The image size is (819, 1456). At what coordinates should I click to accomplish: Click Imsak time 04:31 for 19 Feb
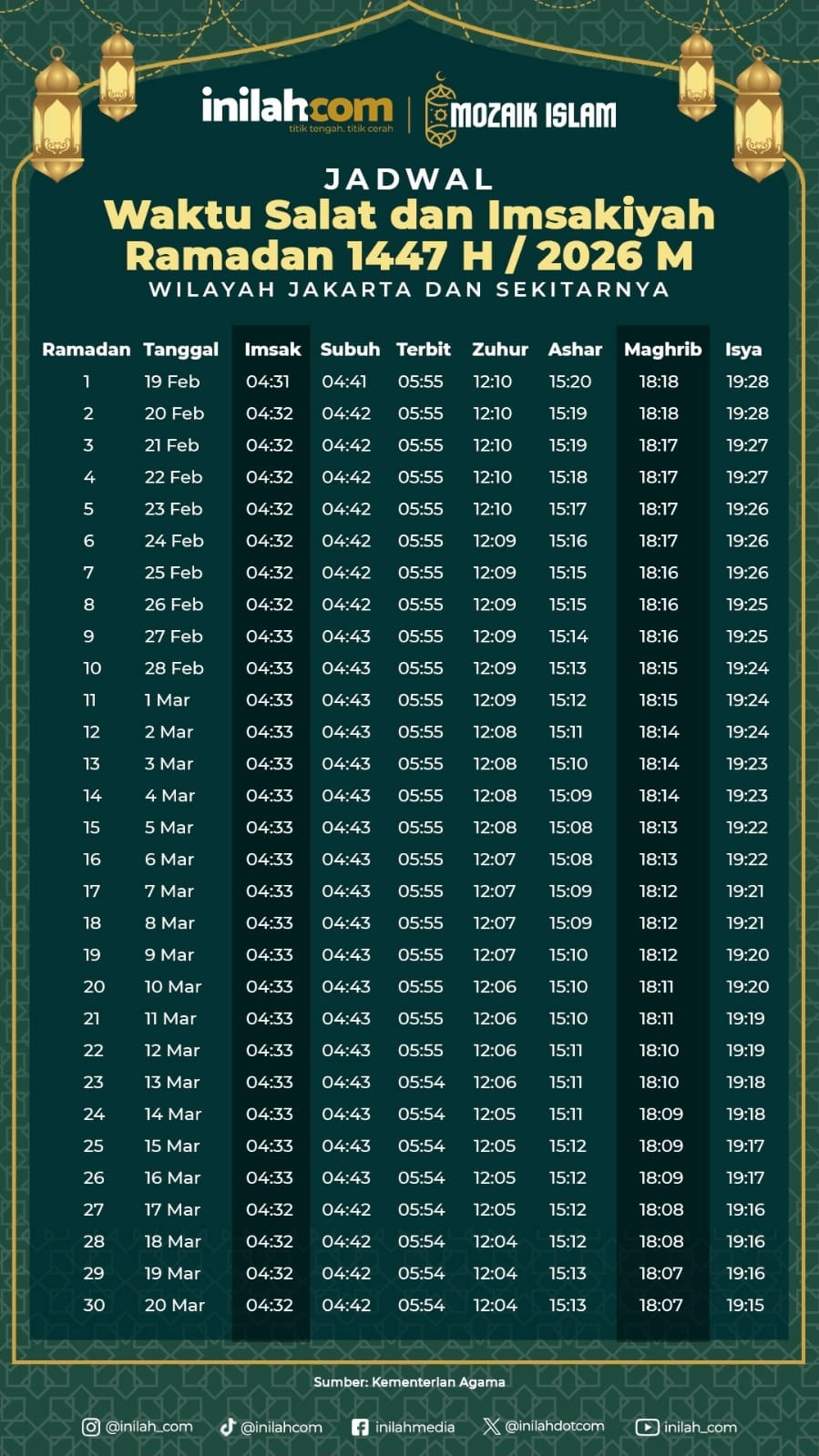[268, 382]
